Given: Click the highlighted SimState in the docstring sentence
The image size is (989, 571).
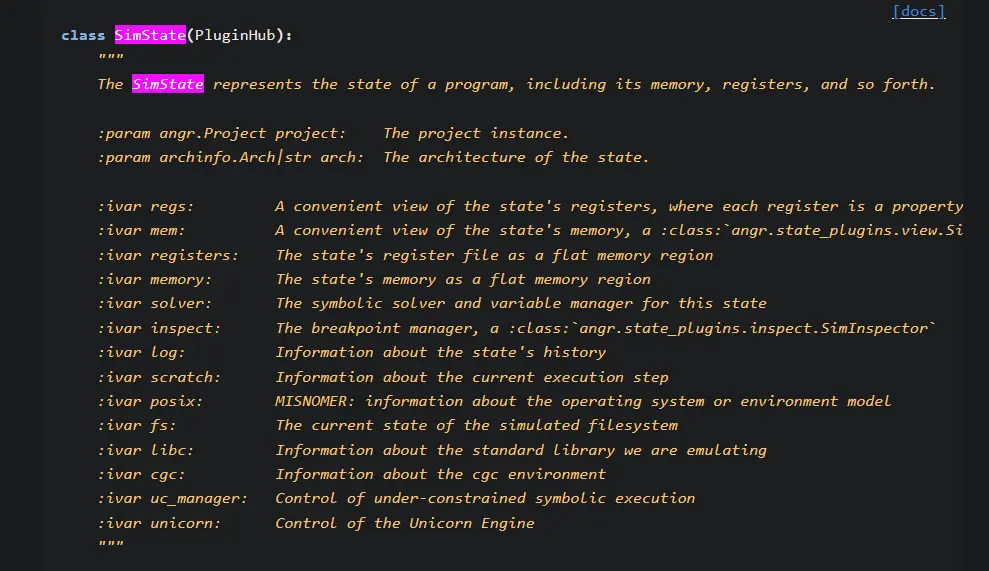Looking at the screenshot, I should pyautogui.click(x=167, y=84).
